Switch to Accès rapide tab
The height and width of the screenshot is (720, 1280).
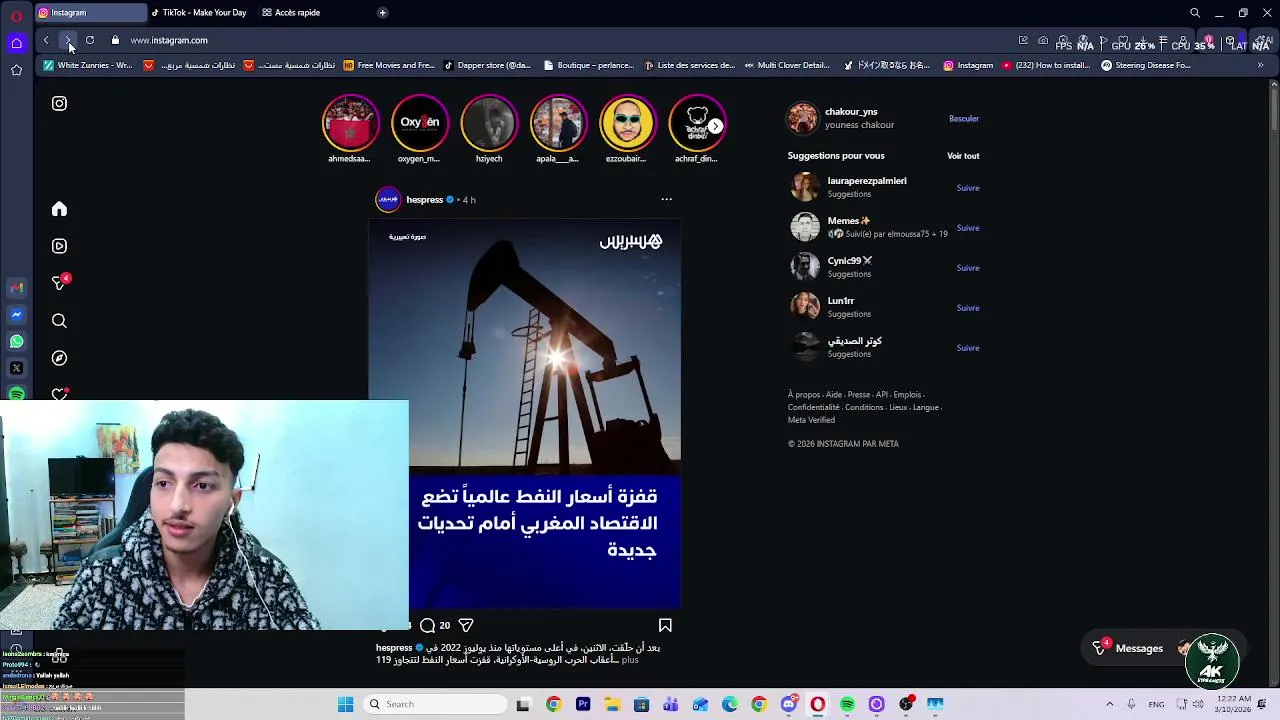[x=291, y=13]
